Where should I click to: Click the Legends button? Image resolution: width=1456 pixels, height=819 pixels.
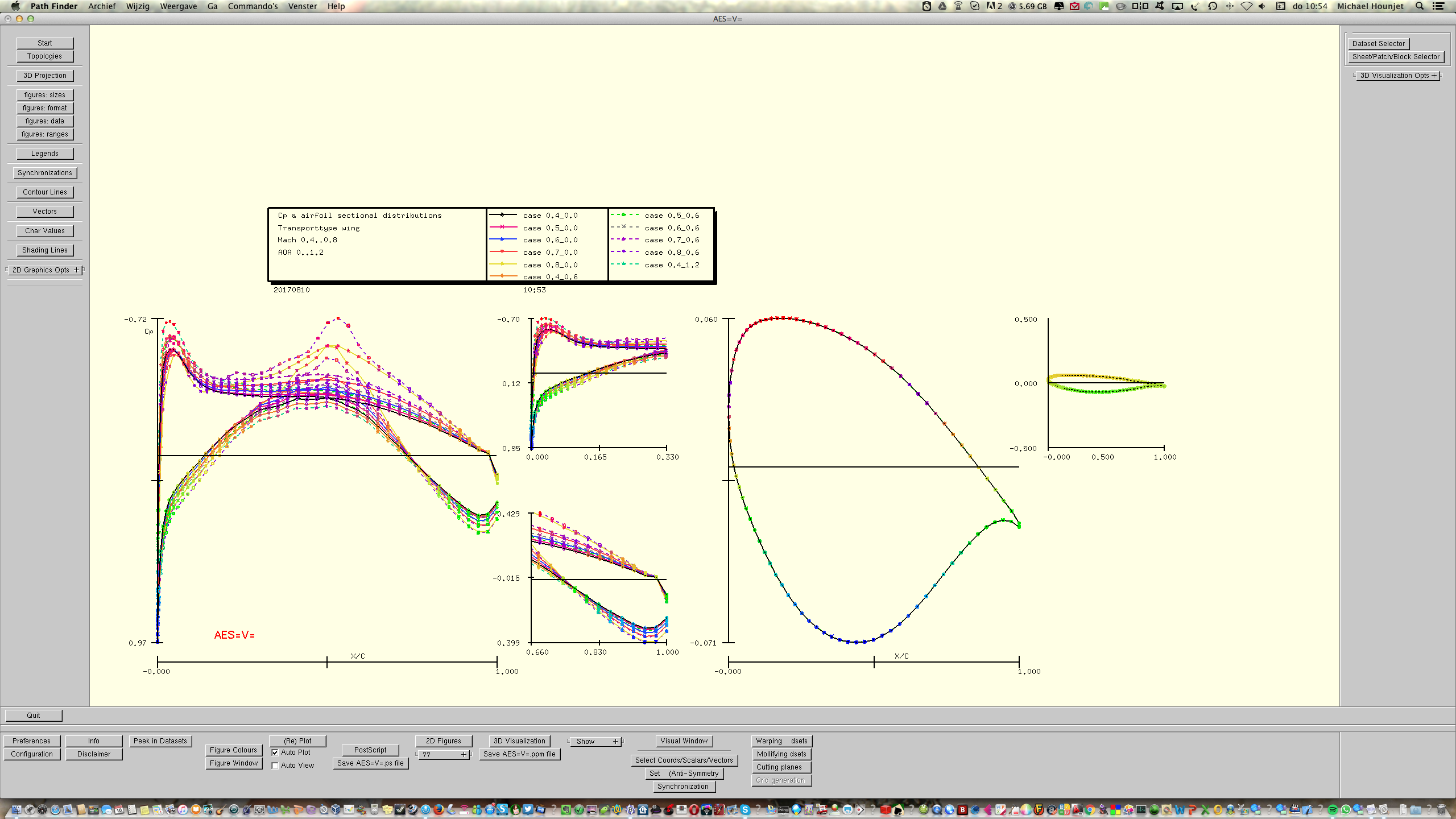tap(45, 154)
